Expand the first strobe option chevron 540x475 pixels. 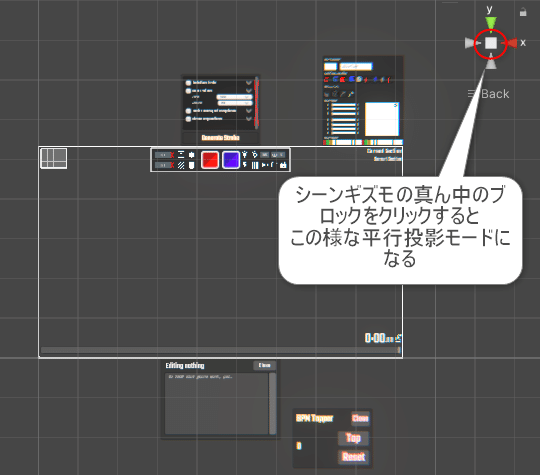coord(249,83)
